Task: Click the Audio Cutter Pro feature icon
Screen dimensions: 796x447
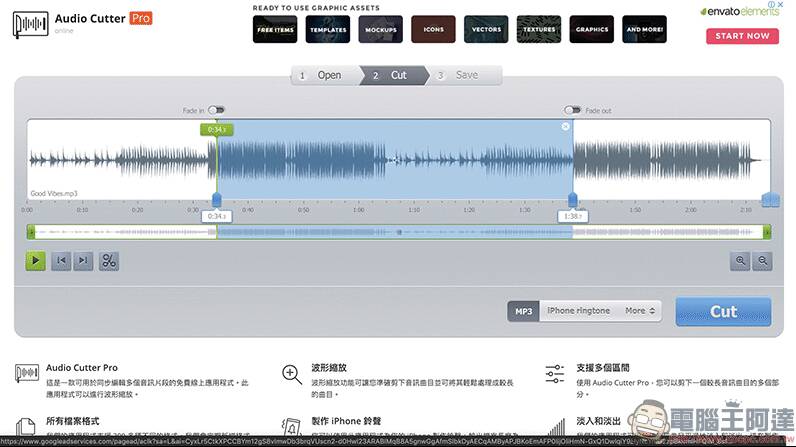Action: point(27,373)
